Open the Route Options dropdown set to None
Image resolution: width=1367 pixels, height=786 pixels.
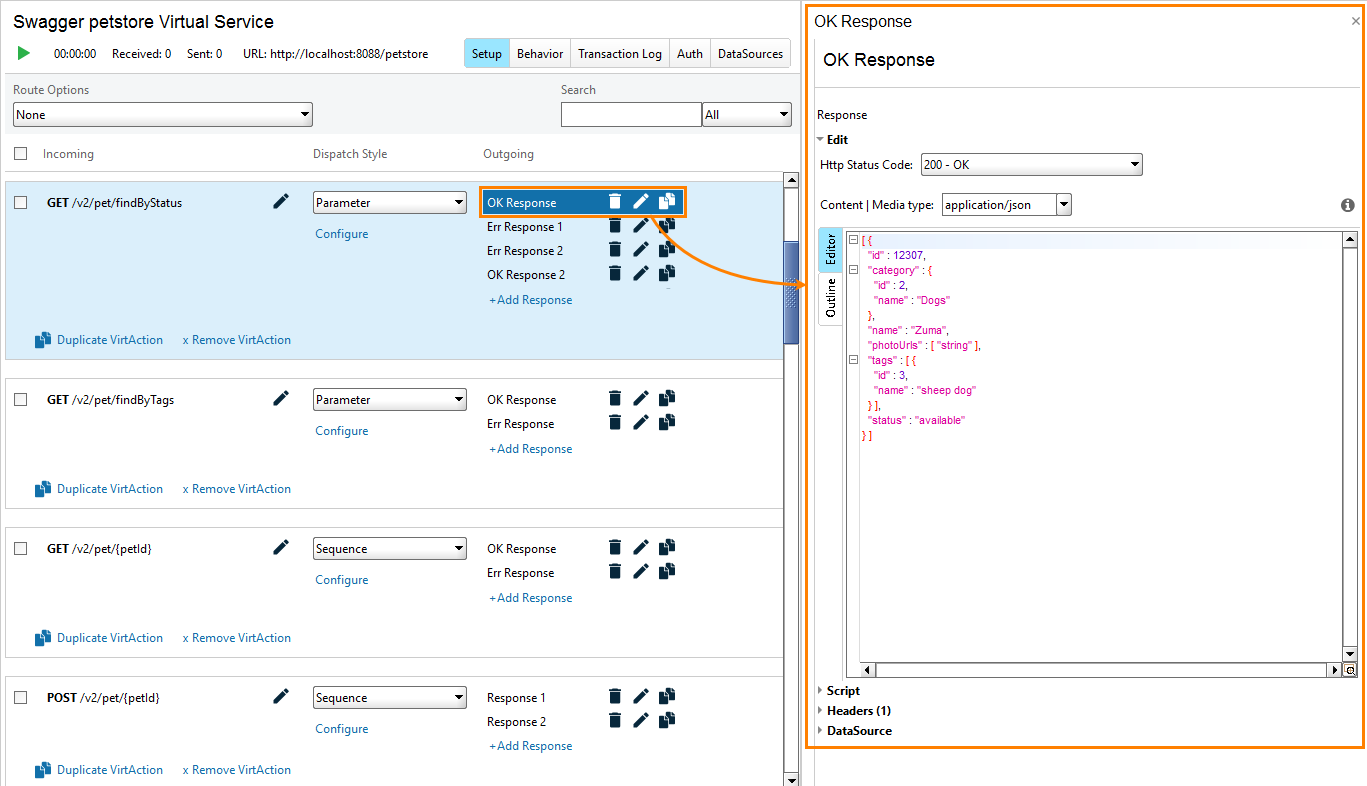coord(162,114)
